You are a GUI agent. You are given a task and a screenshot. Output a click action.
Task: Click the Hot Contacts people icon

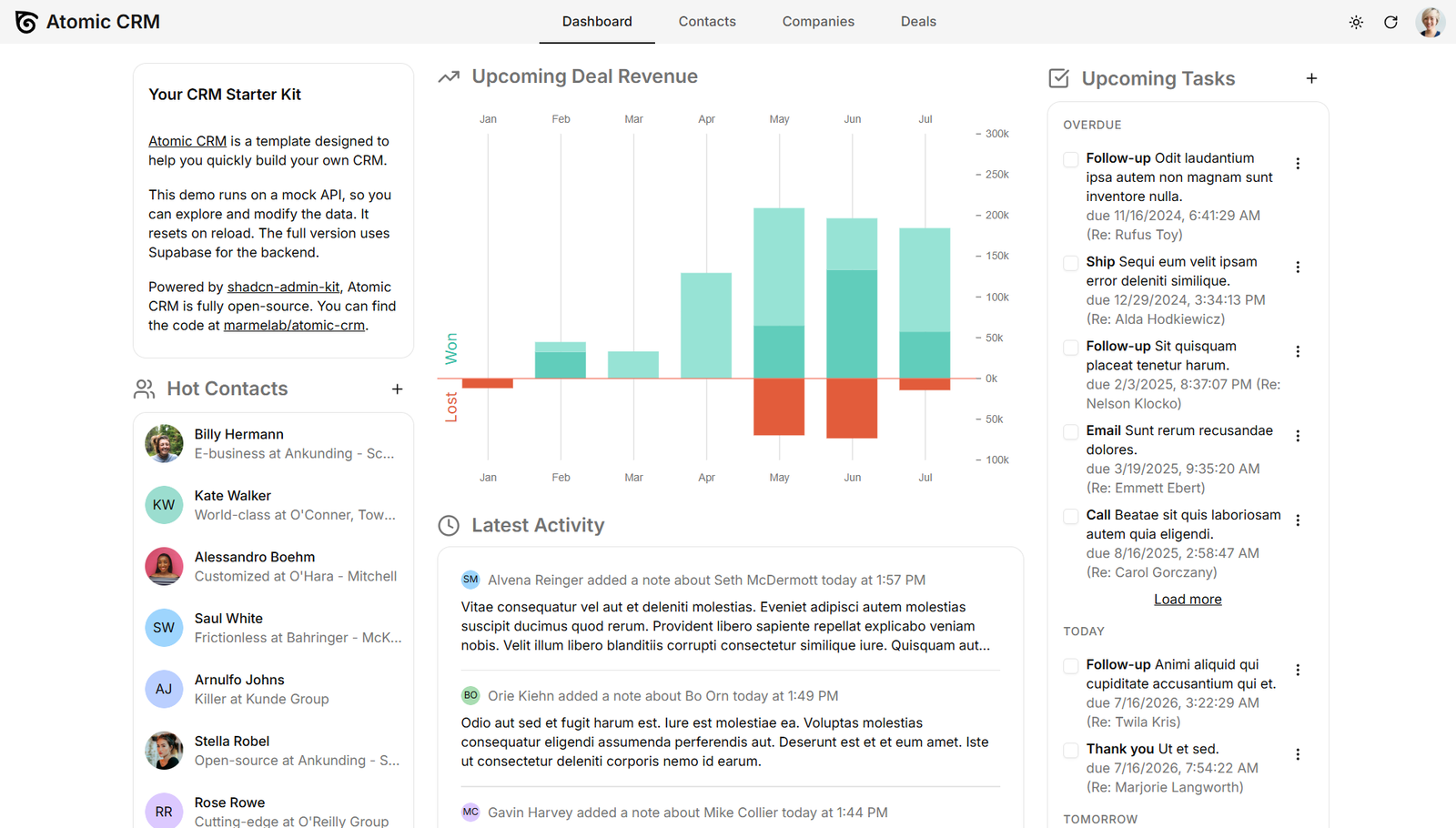(144, 389)
